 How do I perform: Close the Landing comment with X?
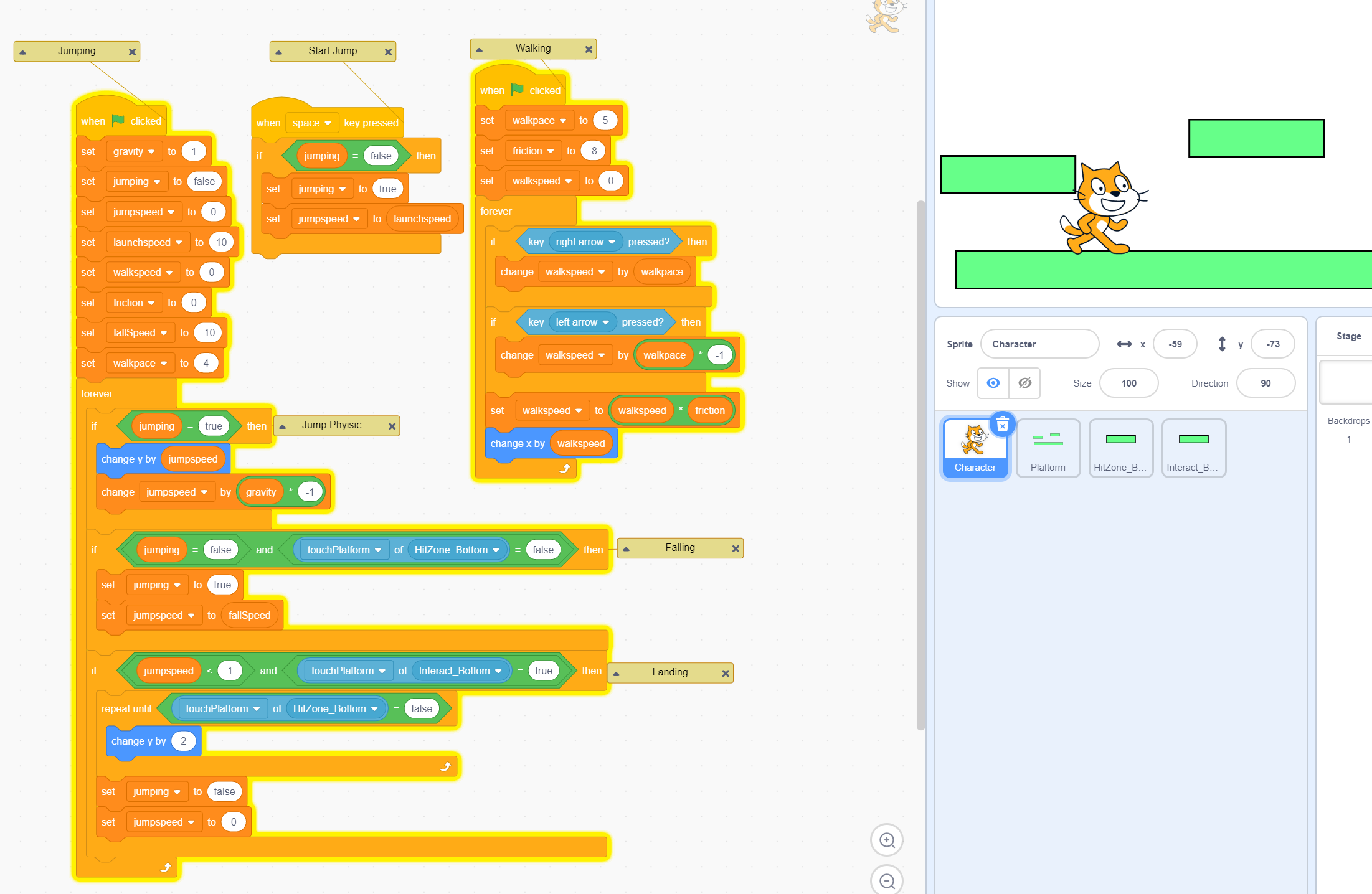pyautogui.click(x=725, y=673)
